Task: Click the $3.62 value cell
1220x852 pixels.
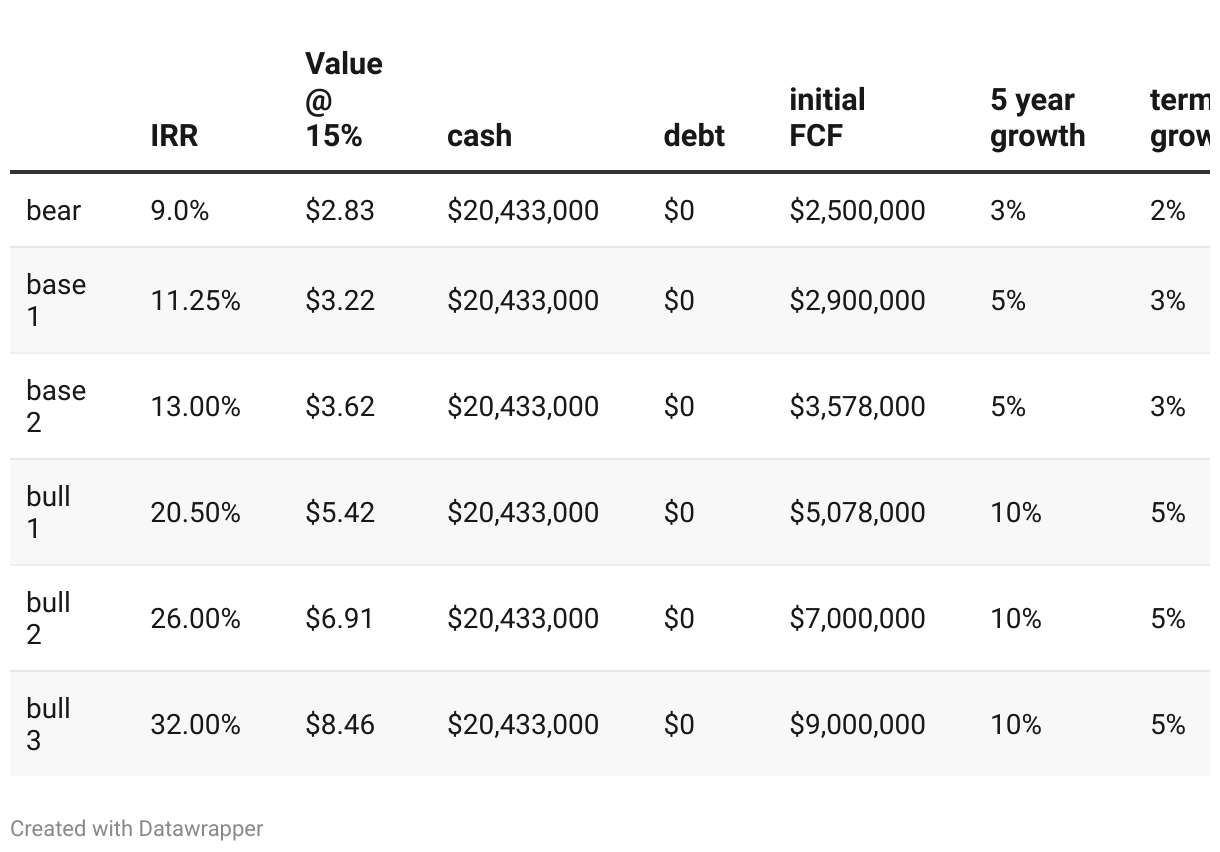Action: click(x=340, y=406)
